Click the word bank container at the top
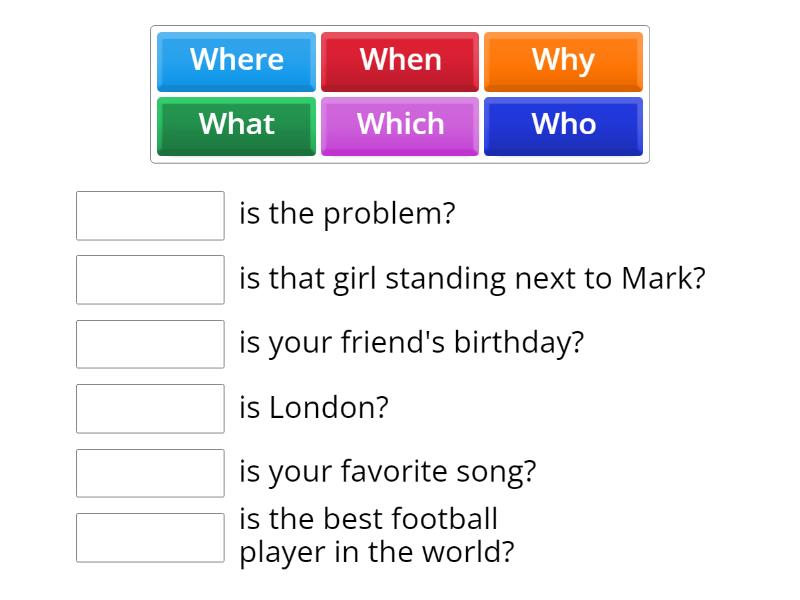Image resolution: width=800 pixels, height=600 pixels. click(x=400, y=93)
